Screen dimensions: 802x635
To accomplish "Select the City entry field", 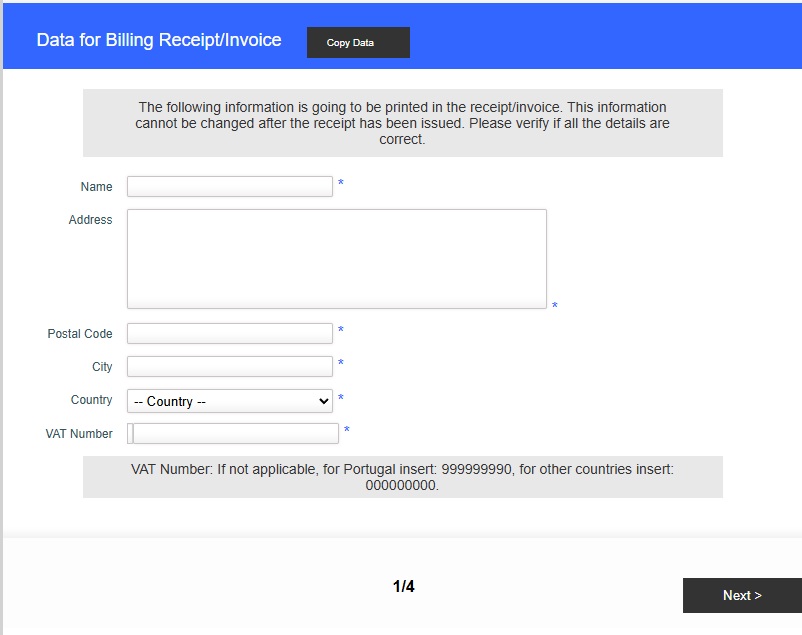I will [x=228, y=366].
